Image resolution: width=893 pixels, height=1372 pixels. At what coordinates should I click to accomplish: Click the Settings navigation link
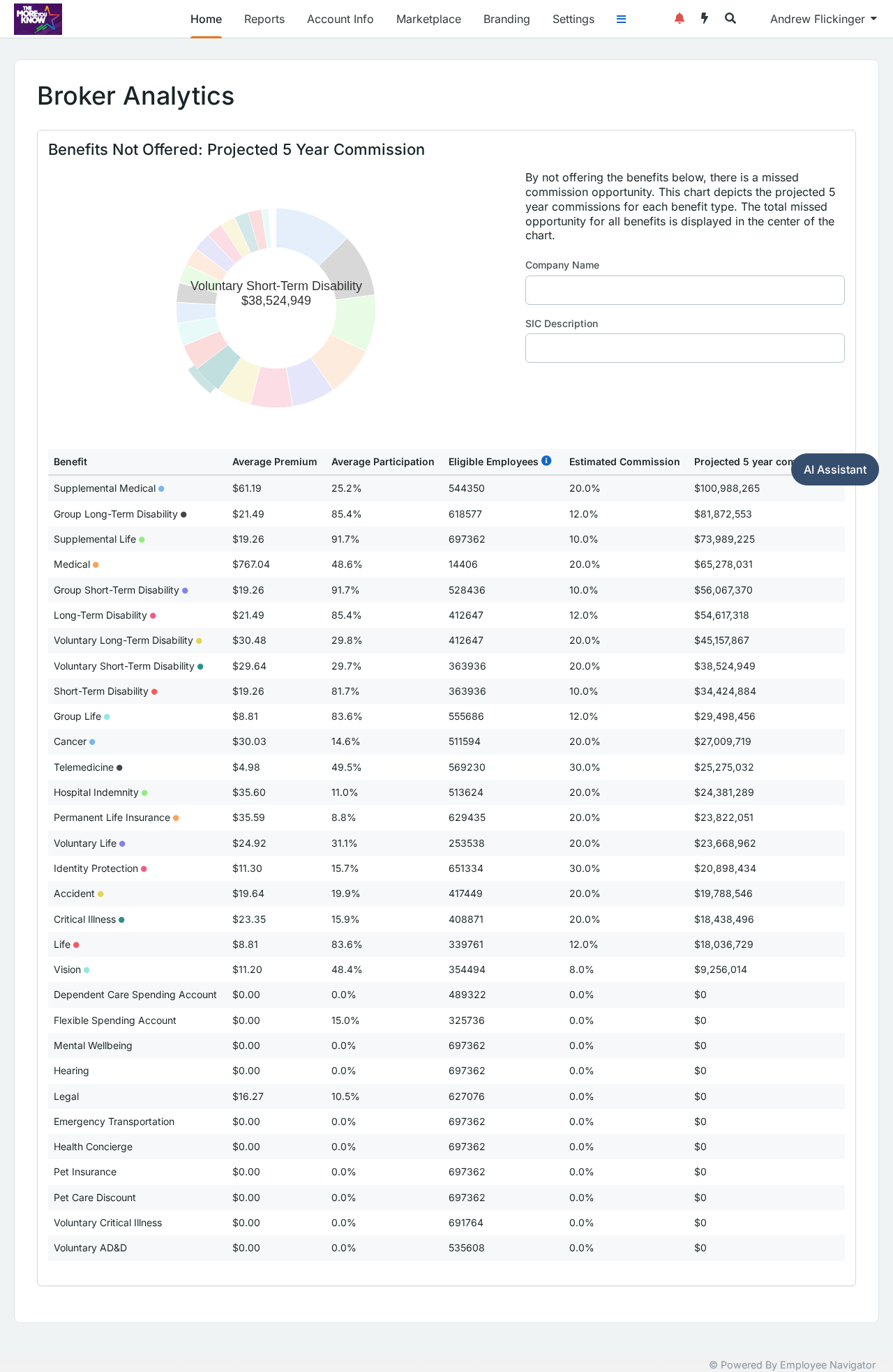[x=573, y=19]
